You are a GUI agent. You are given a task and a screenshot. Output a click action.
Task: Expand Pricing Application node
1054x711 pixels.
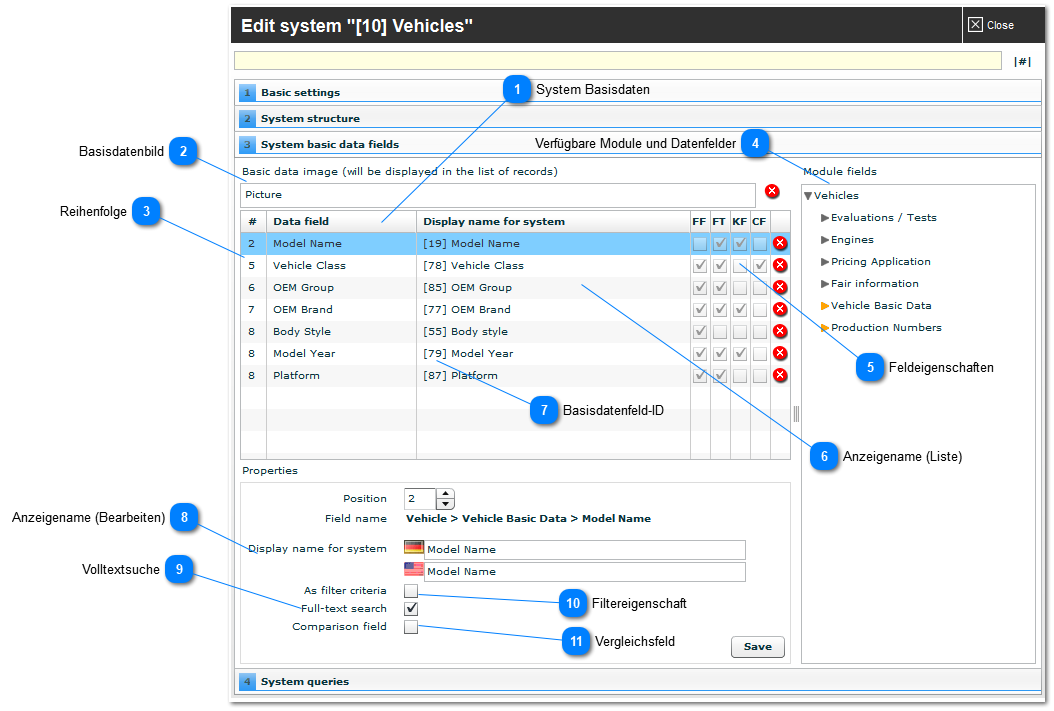(825, 261)
